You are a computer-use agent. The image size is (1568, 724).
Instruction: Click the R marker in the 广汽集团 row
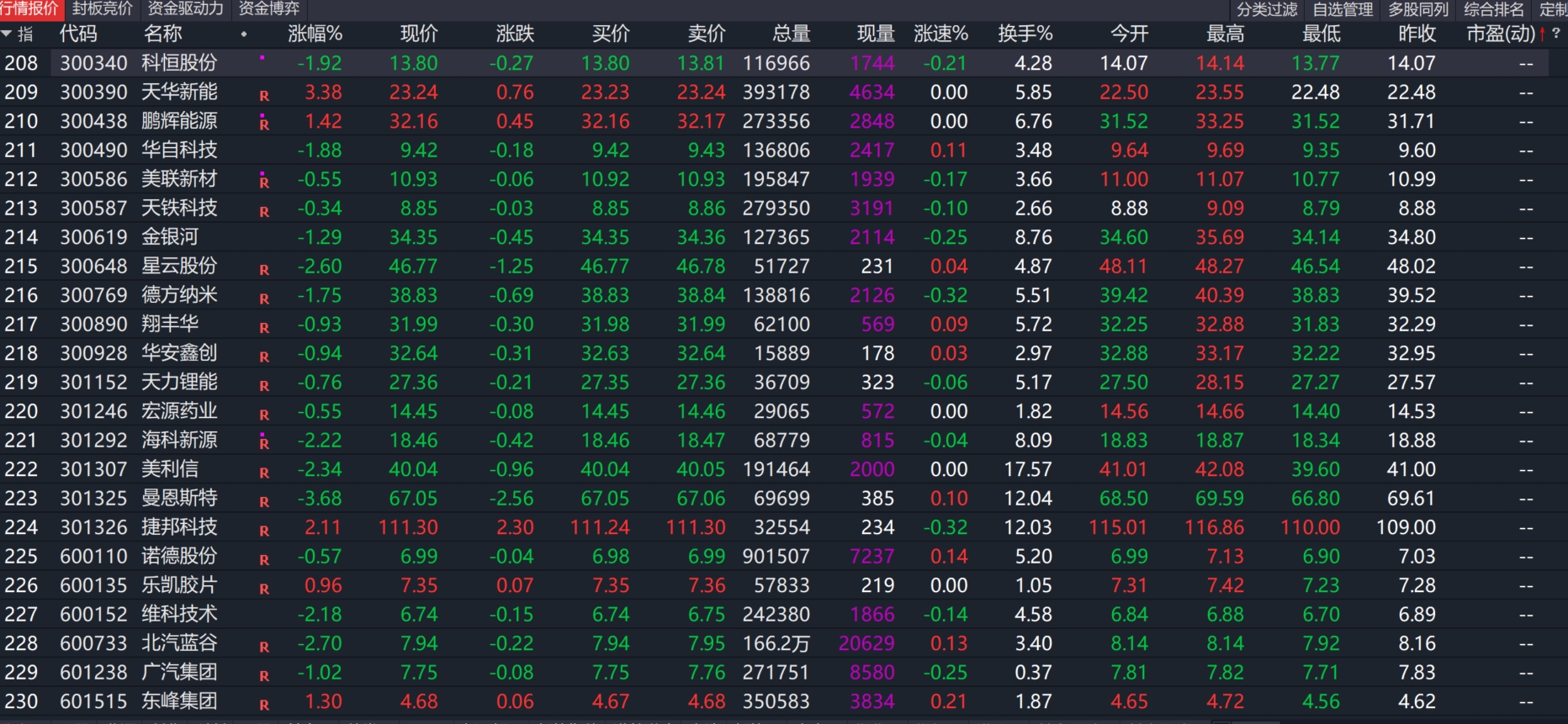pyautogui.click(x=264, y=676)
